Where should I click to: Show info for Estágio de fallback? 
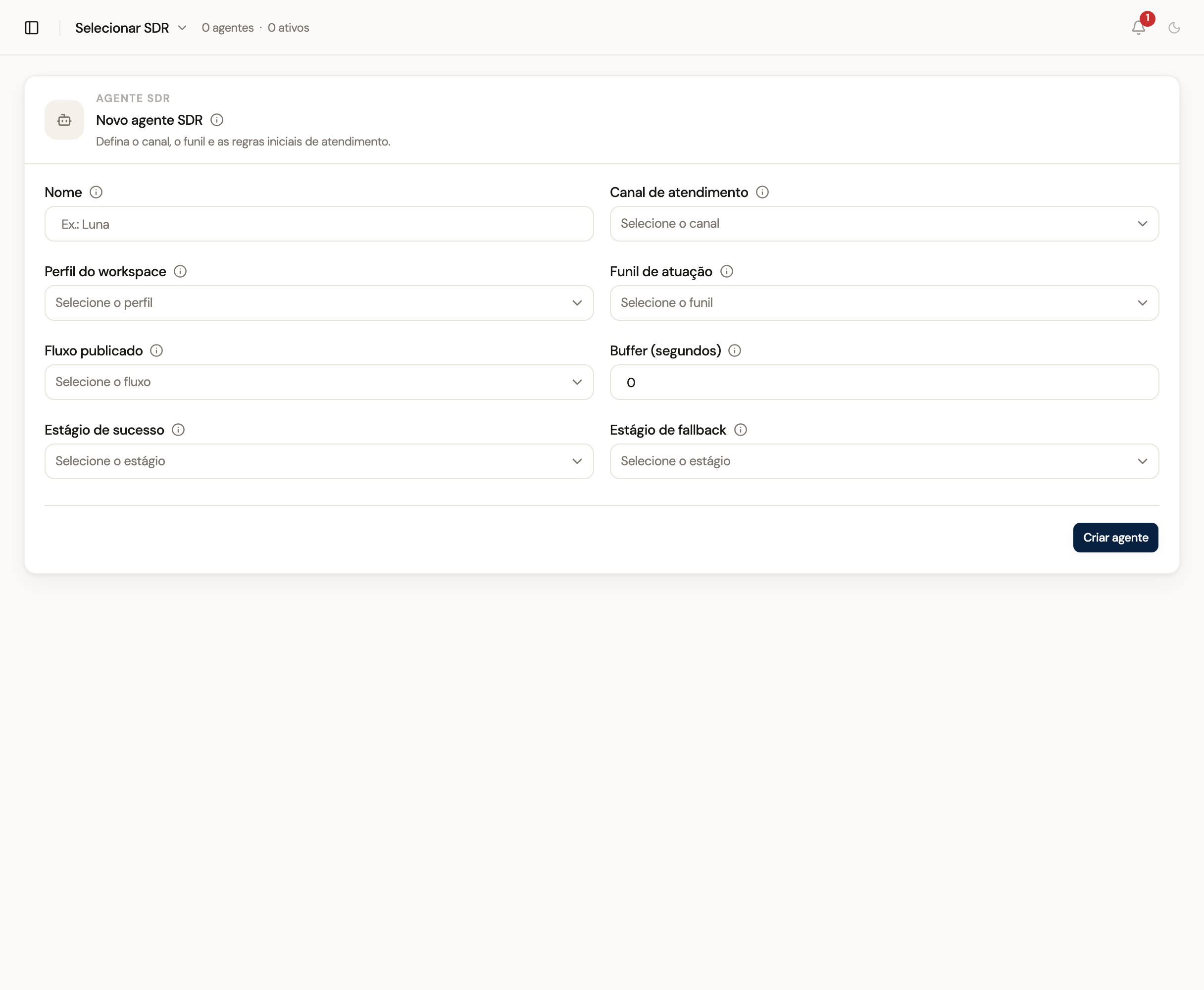740,430
